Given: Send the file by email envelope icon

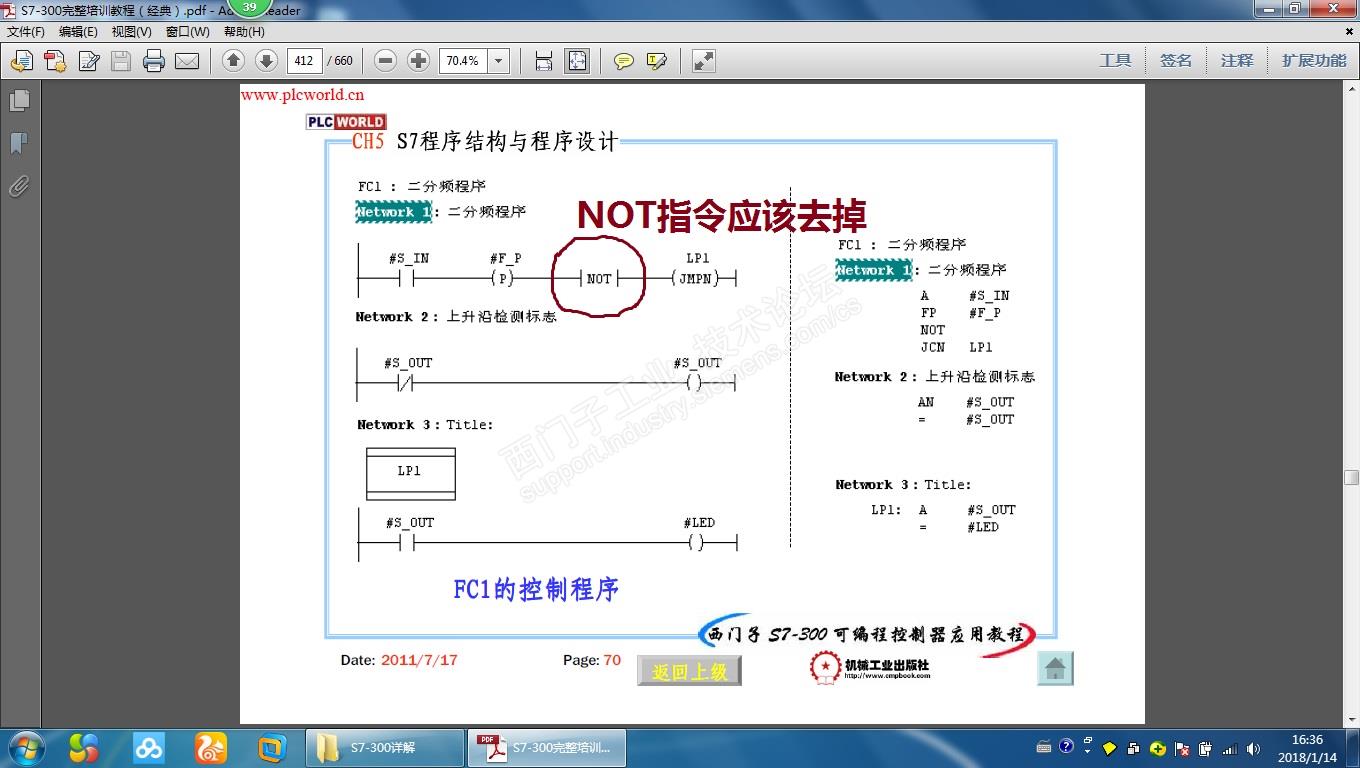Looking at the screenshot, I should coord(187,61).
